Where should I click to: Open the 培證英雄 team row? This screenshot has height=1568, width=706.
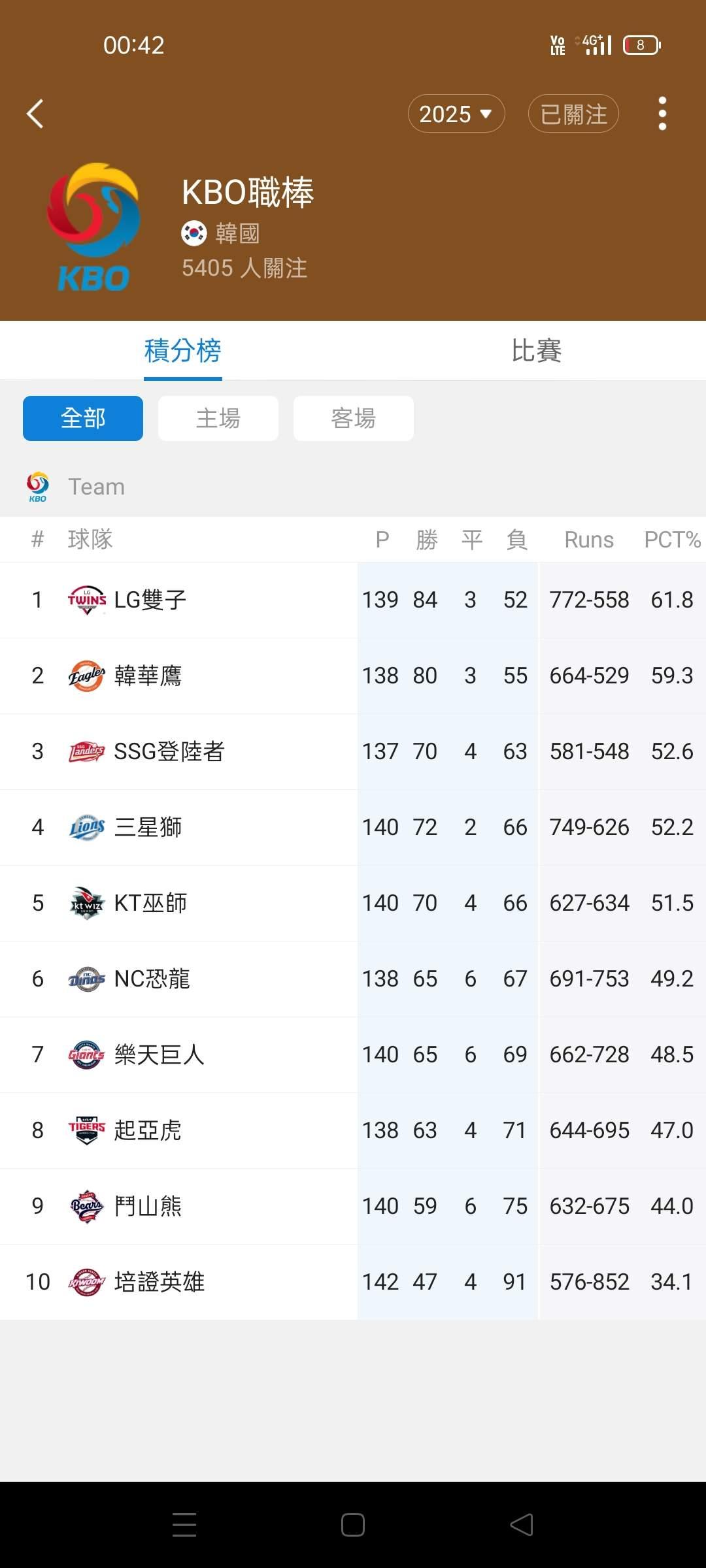(353, 1282)
